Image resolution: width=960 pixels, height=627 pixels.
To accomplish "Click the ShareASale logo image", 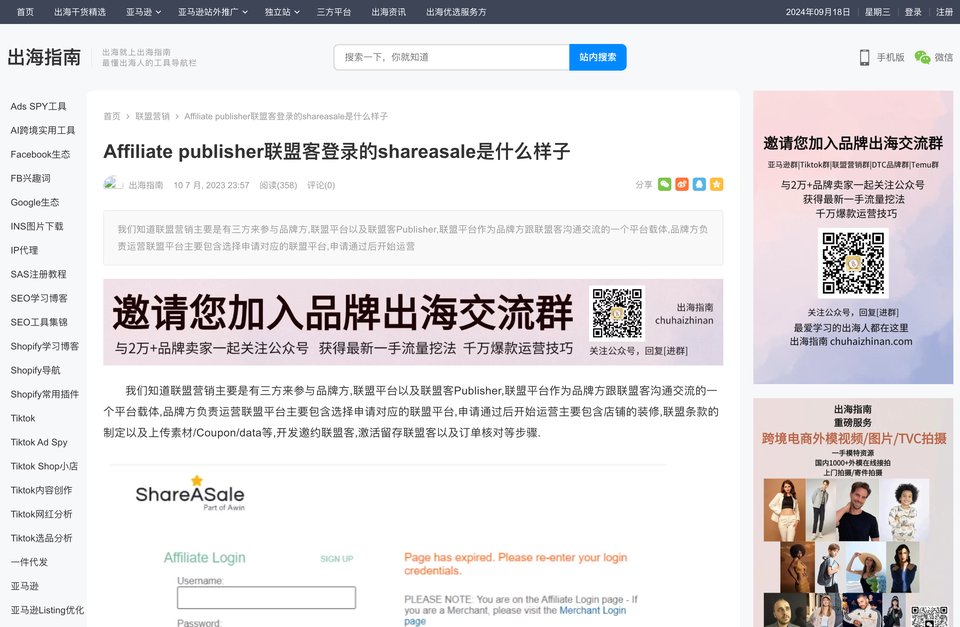I will [x=190, y=494].
